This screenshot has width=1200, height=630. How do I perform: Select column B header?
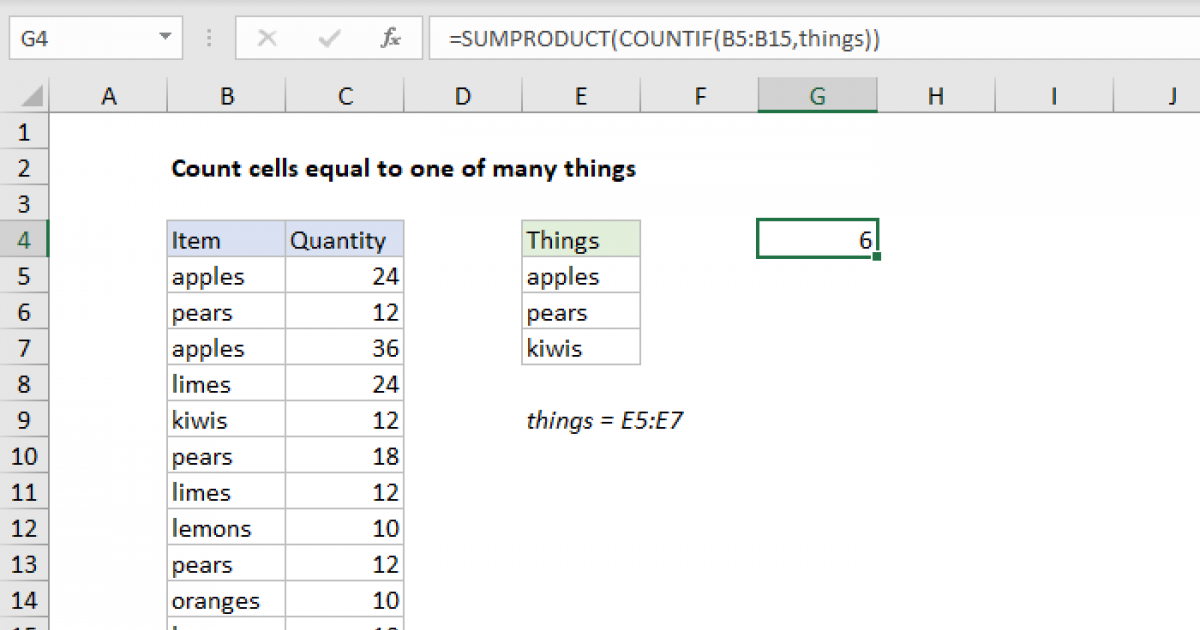(x=226, y=95)
